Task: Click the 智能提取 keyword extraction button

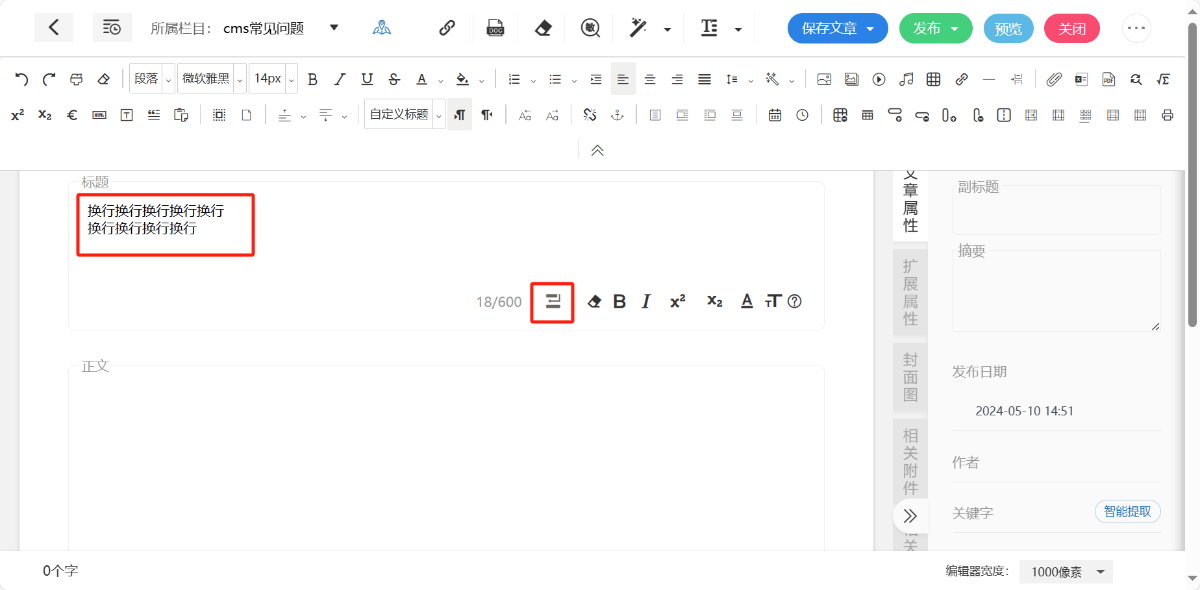Action: 1127,511
